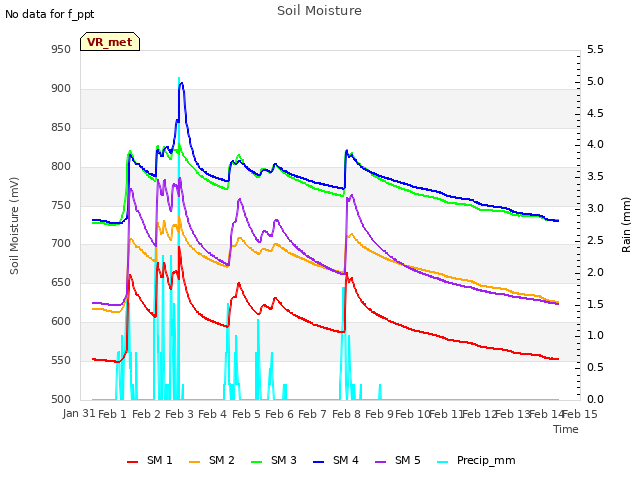Image resolution: width=640 pixels, height=480 pixels.
Task: Click the 5.5 rain axis tick label
Action: (x=595, y=50)
